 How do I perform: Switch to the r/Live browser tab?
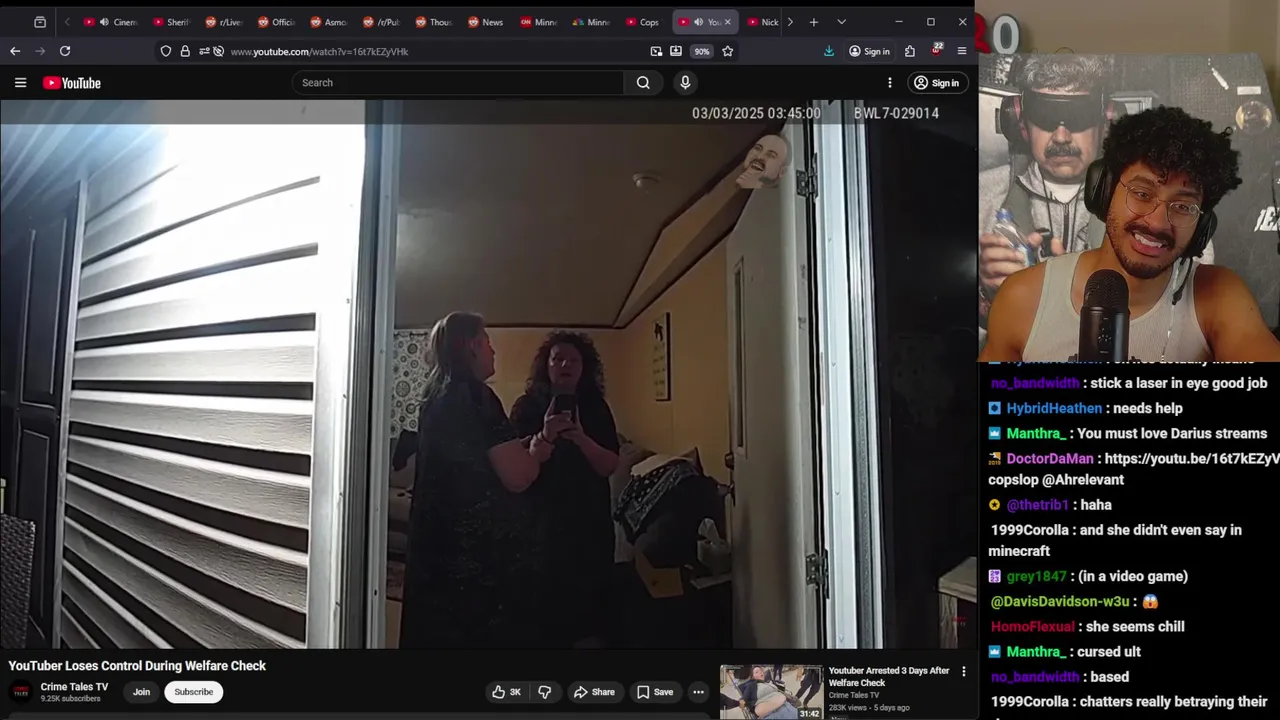pyautogui.click(x=223, y=22)
